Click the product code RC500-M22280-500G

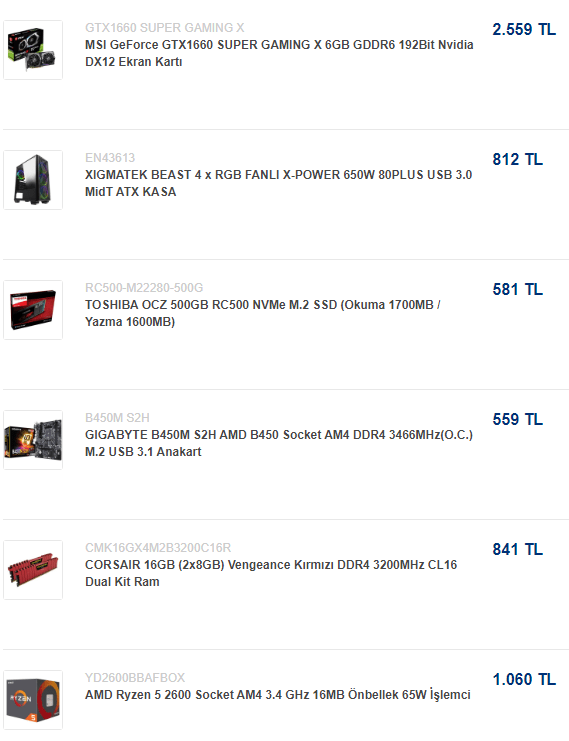pos(144,288)
